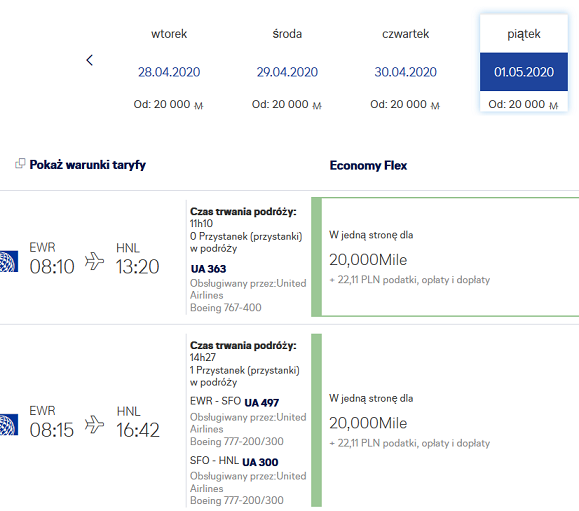Open flight details for UA 363

(x=209, y=269)
